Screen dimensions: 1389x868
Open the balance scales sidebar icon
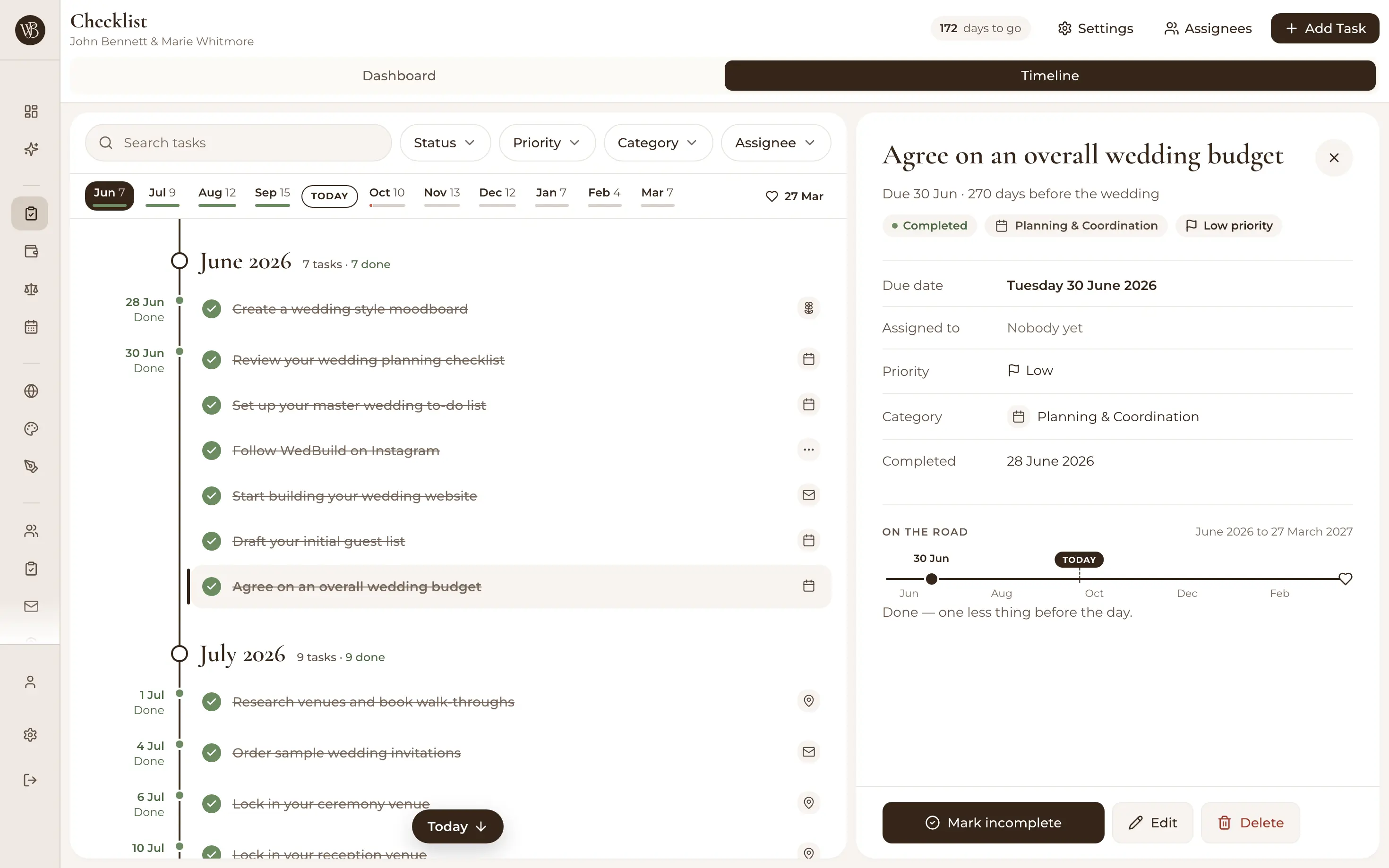pos(31,289)
